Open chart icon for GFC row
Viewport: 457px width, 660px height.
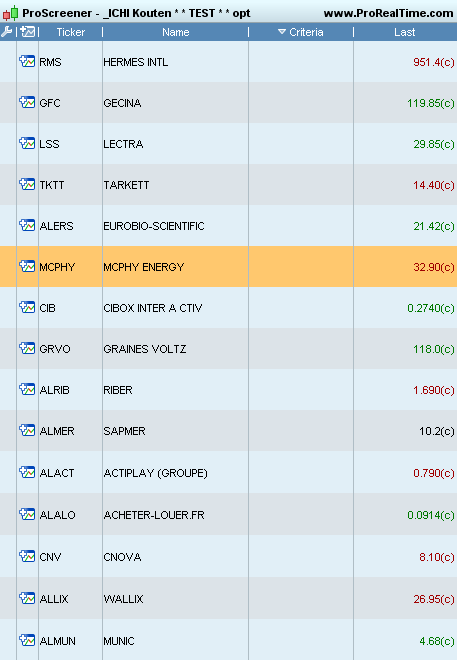coord(27,102)
